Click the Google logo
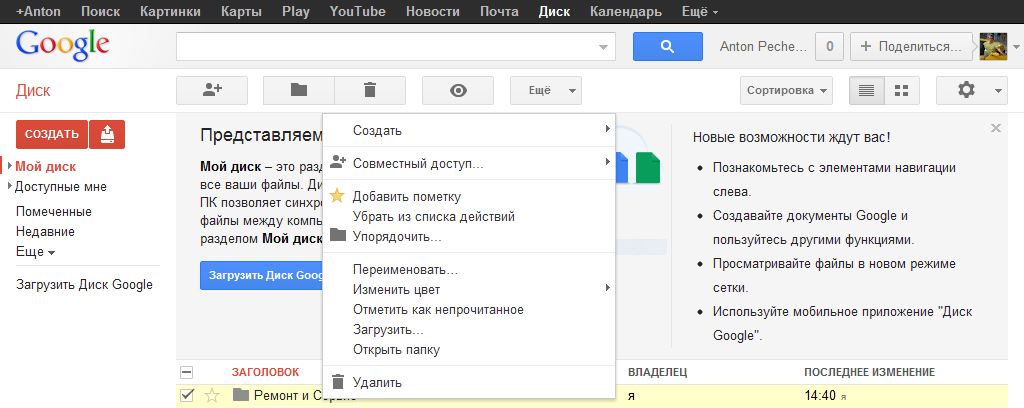Image resolution: width=1024 pixels, height=408 pixels. [63, 45]
